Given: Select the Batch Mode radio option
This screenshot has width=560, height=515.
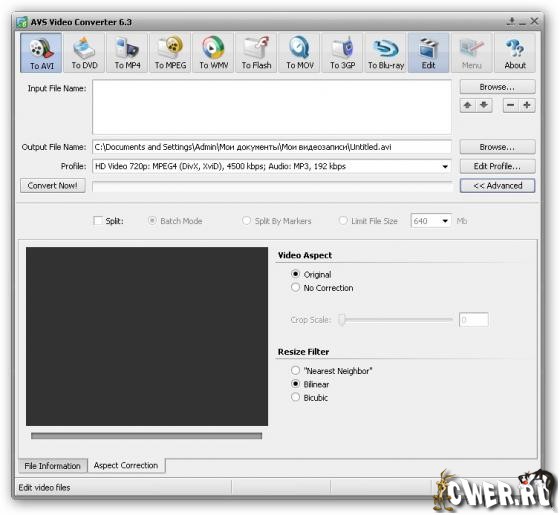Looking at the screenshot, I should [x=152, y=221].
